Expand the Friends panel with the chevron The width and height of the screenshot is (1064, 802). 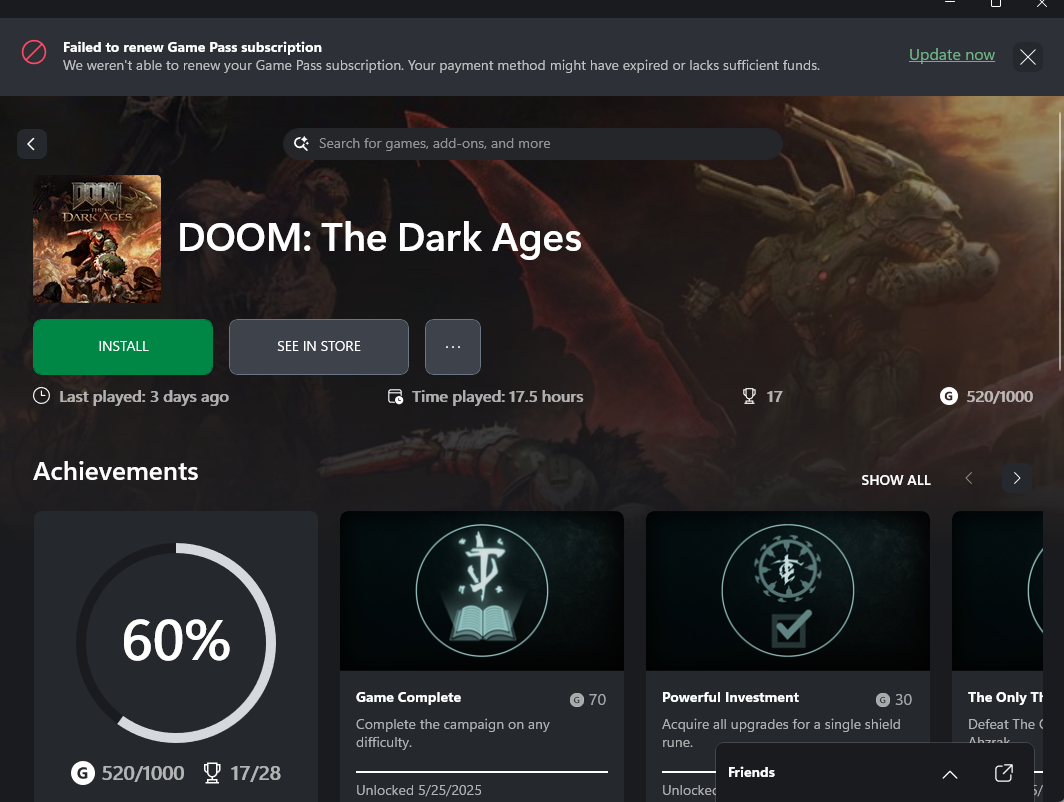click(x=950, y=774)
